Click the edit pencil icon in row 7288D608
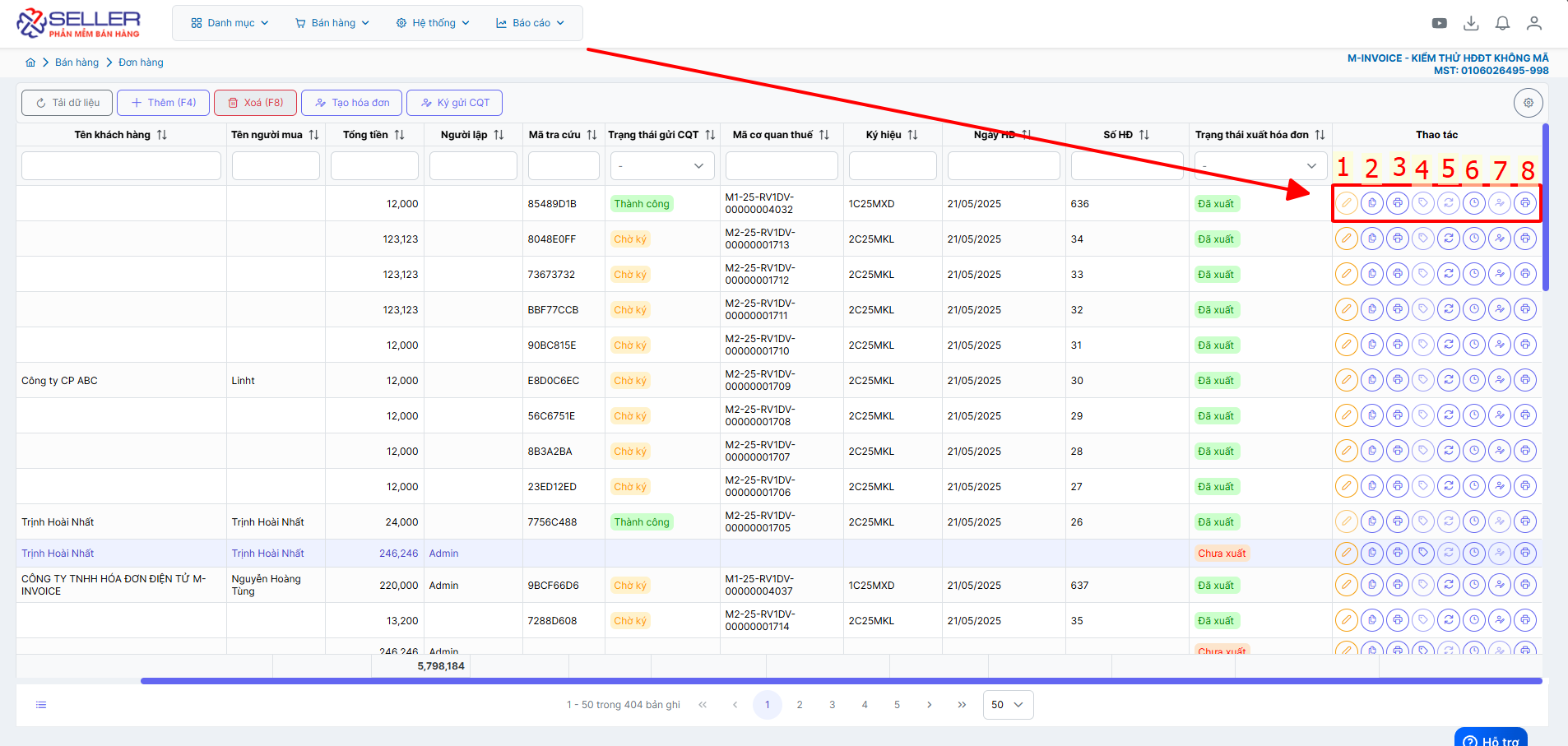This screenshot has width=1568, height=746. tap(1346, 621)
